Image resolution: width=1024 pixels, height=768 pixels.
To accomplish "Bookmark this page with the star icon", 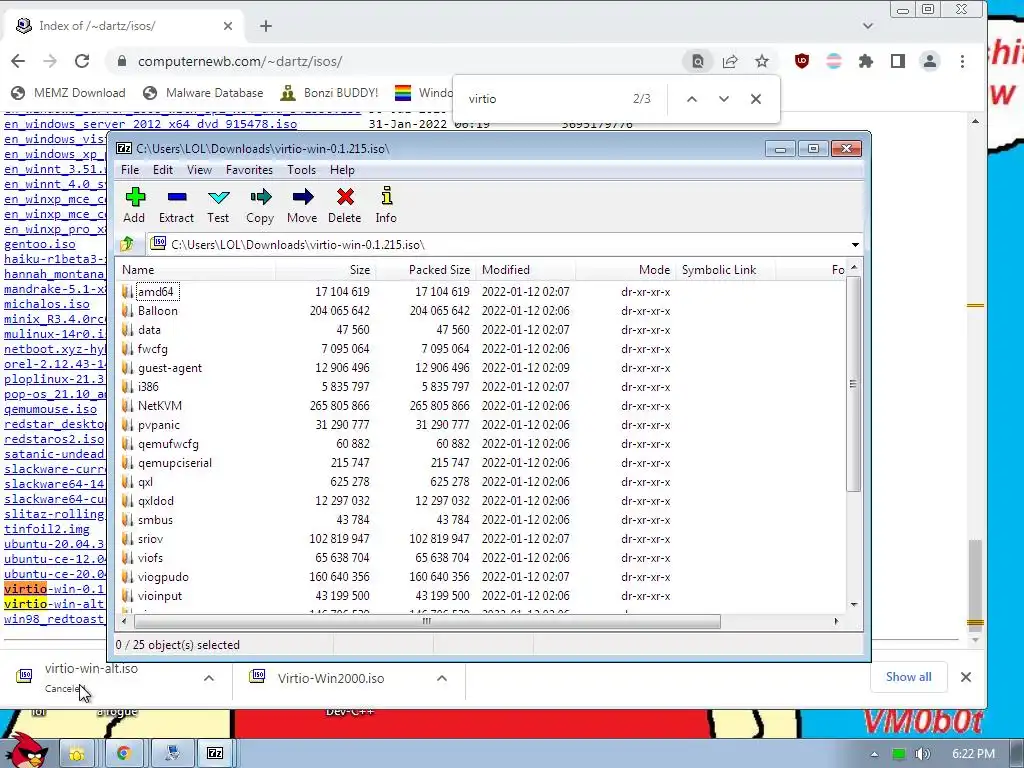I will pos(761,61).
